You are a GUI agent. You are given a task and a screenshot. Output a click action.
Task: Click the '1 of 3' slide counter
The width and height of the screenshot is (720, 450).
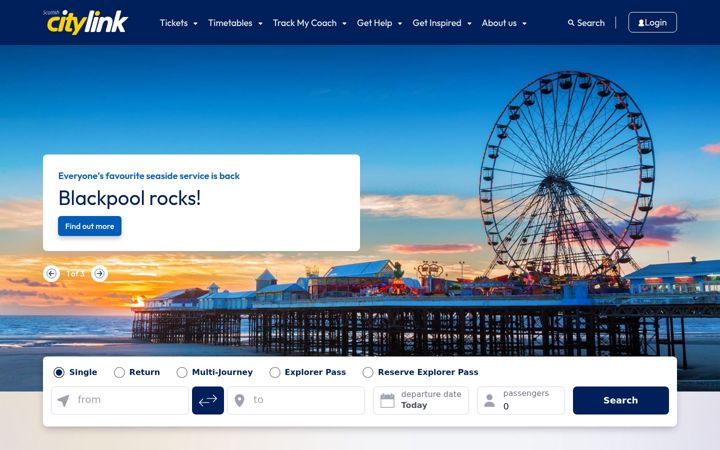[75, 274]
